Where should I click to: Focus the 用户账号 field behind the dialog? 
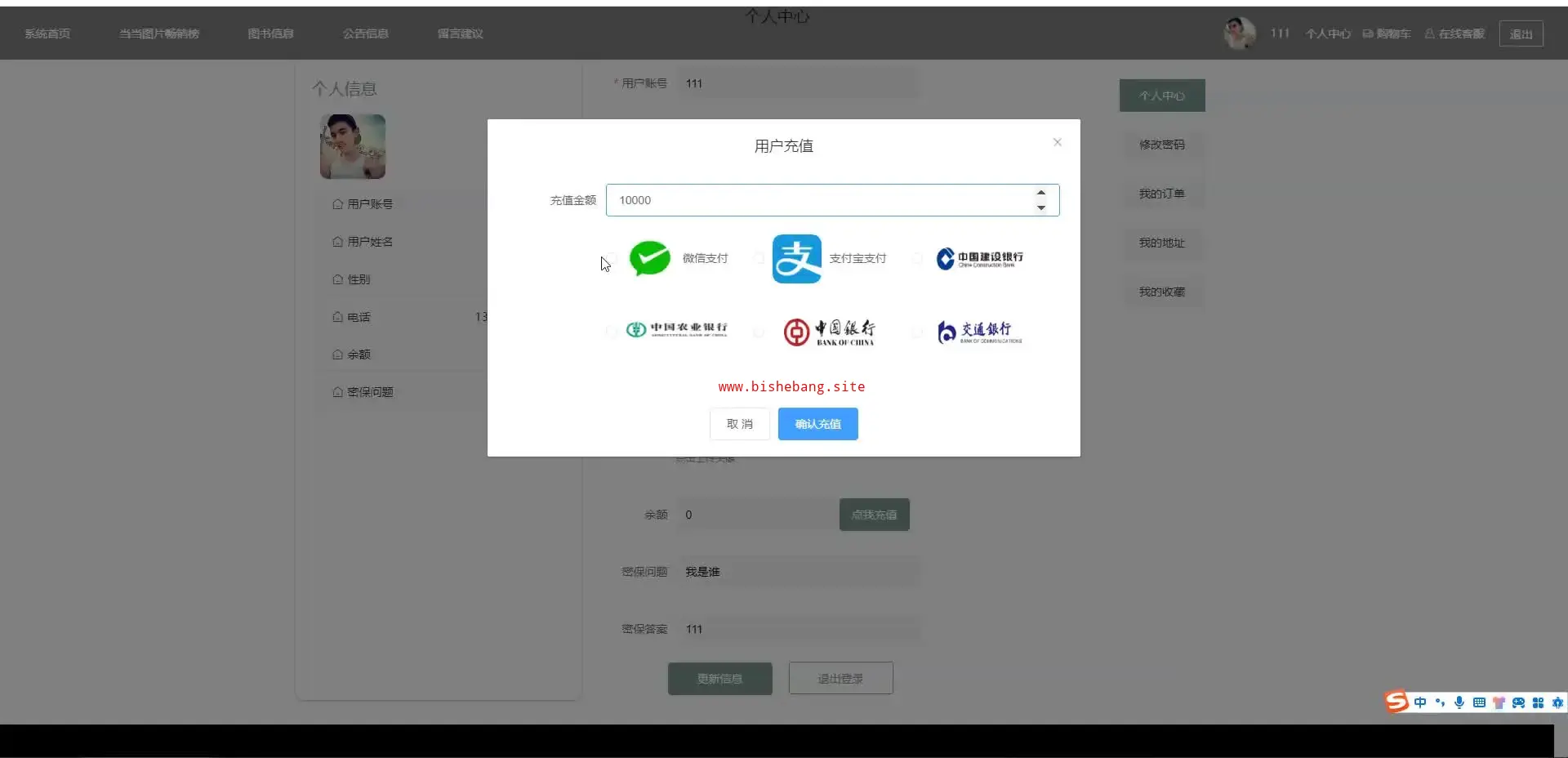798,83
